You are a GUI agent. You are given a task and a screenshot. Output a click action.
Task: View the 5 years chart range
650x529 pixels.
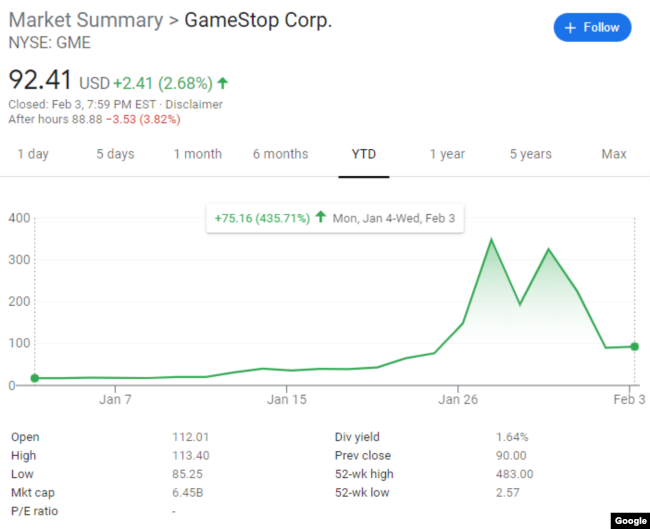[530, 154]
